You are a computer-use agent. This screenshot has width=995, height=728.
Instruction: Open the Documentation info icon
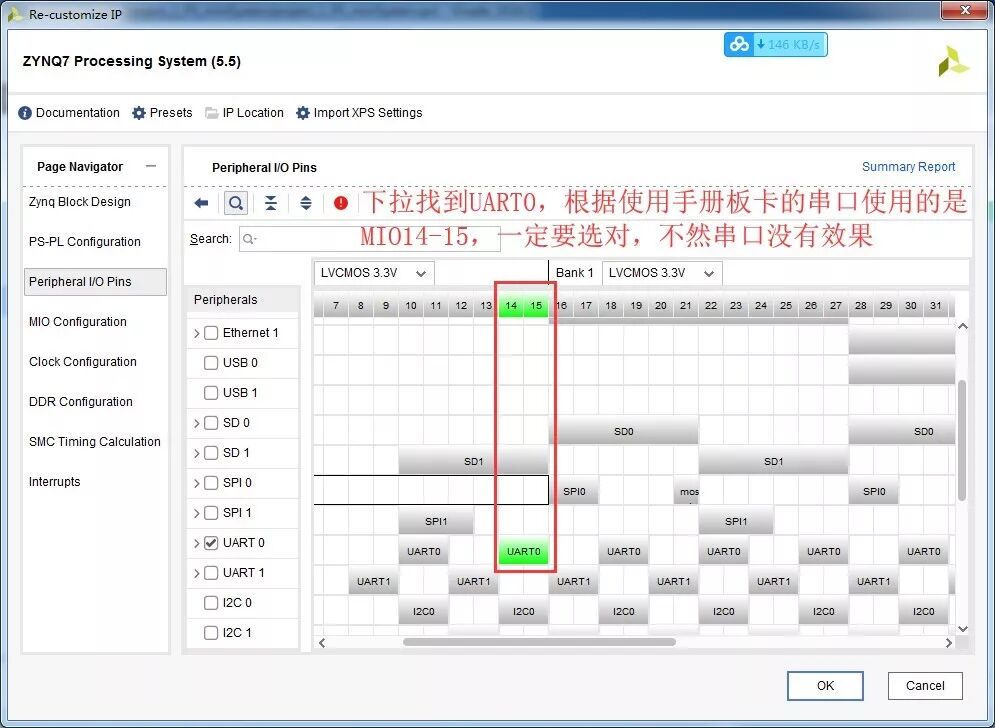[25, 113]
